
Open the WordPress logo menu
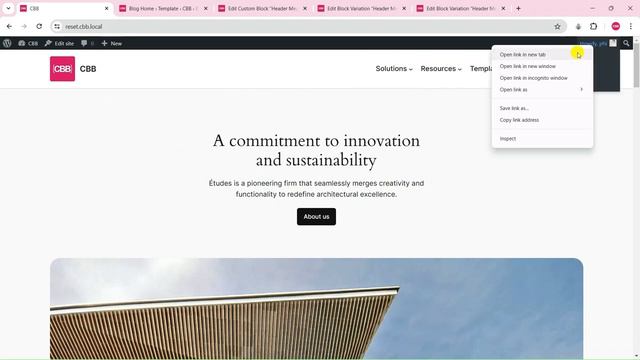click(7, 43)
